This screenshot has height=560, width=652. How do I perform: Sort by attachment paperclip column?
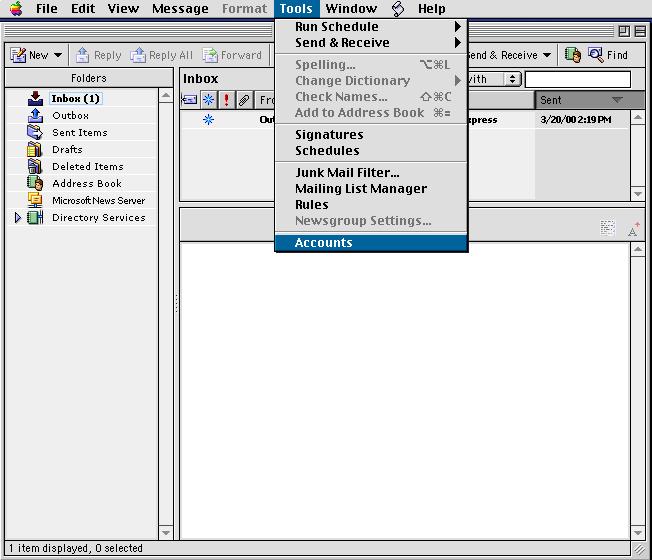(244, 100)
